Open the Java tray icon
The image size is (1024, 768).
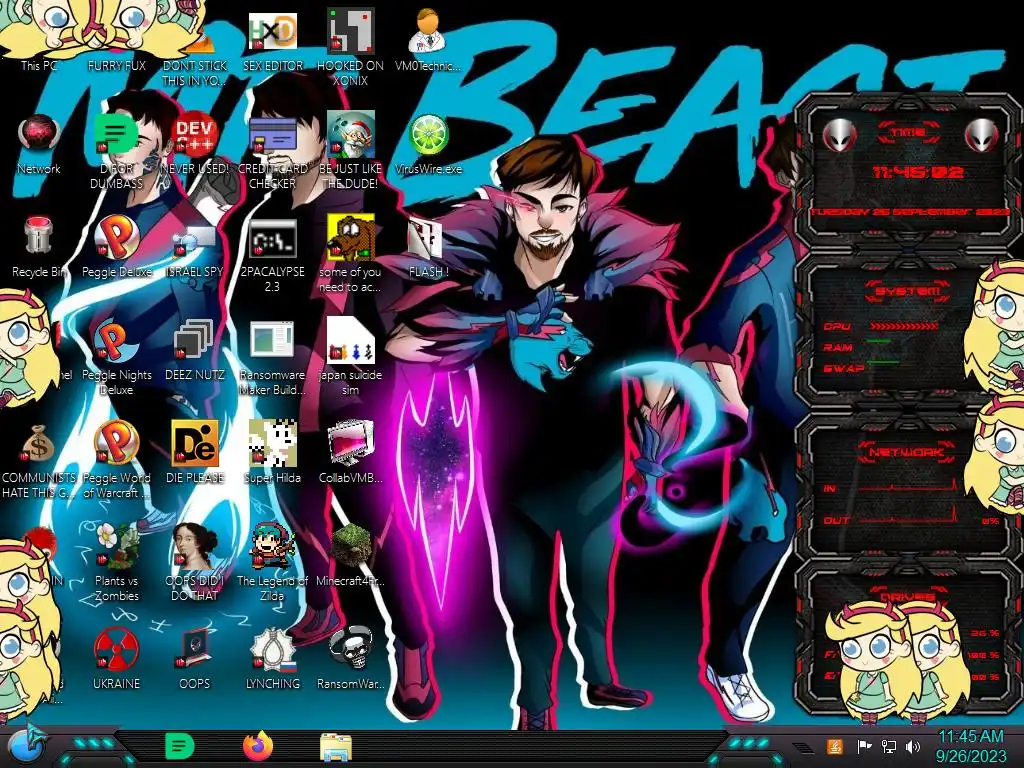[835, 746]
